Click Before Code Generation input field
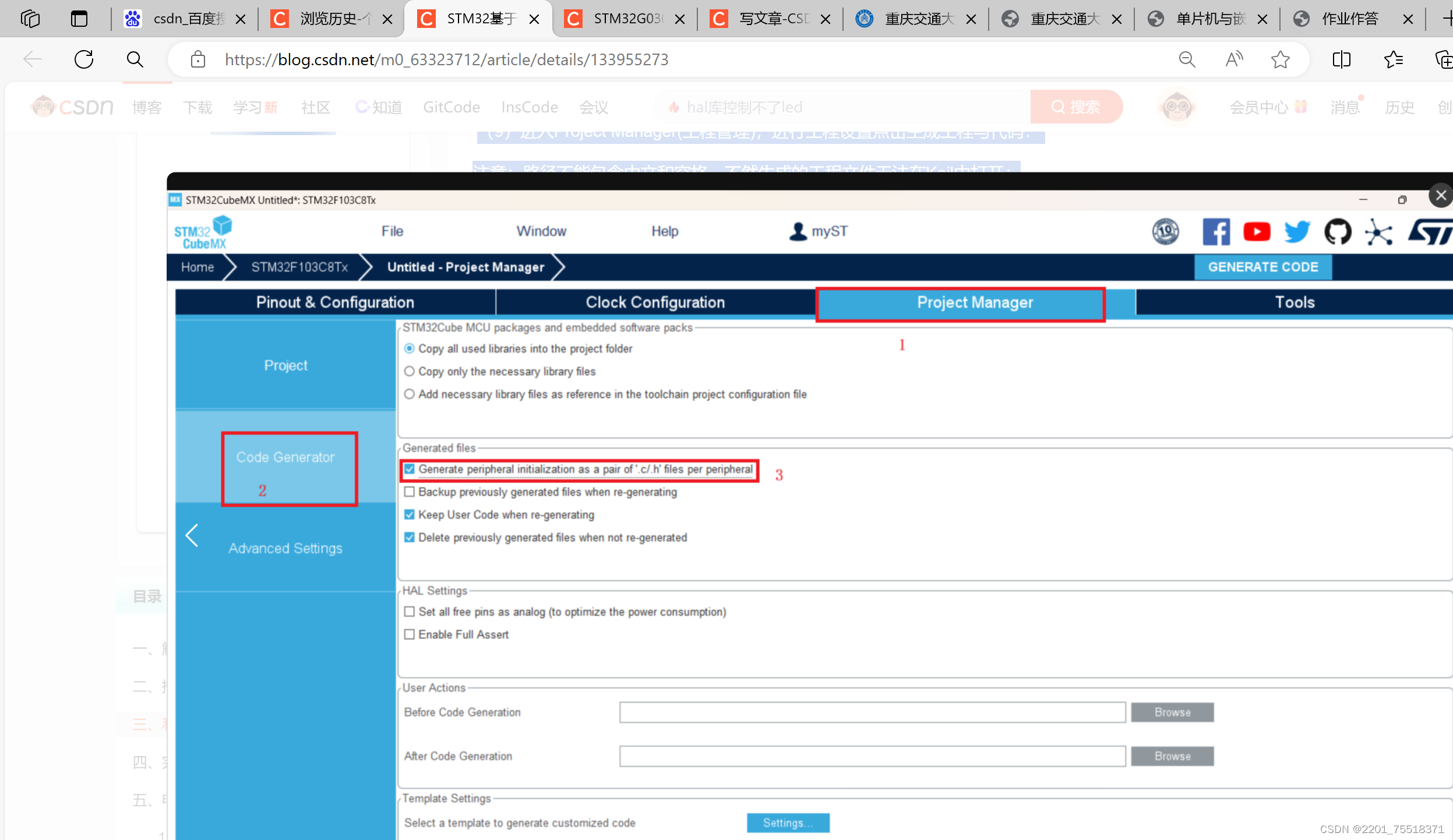 coord(872,712)
